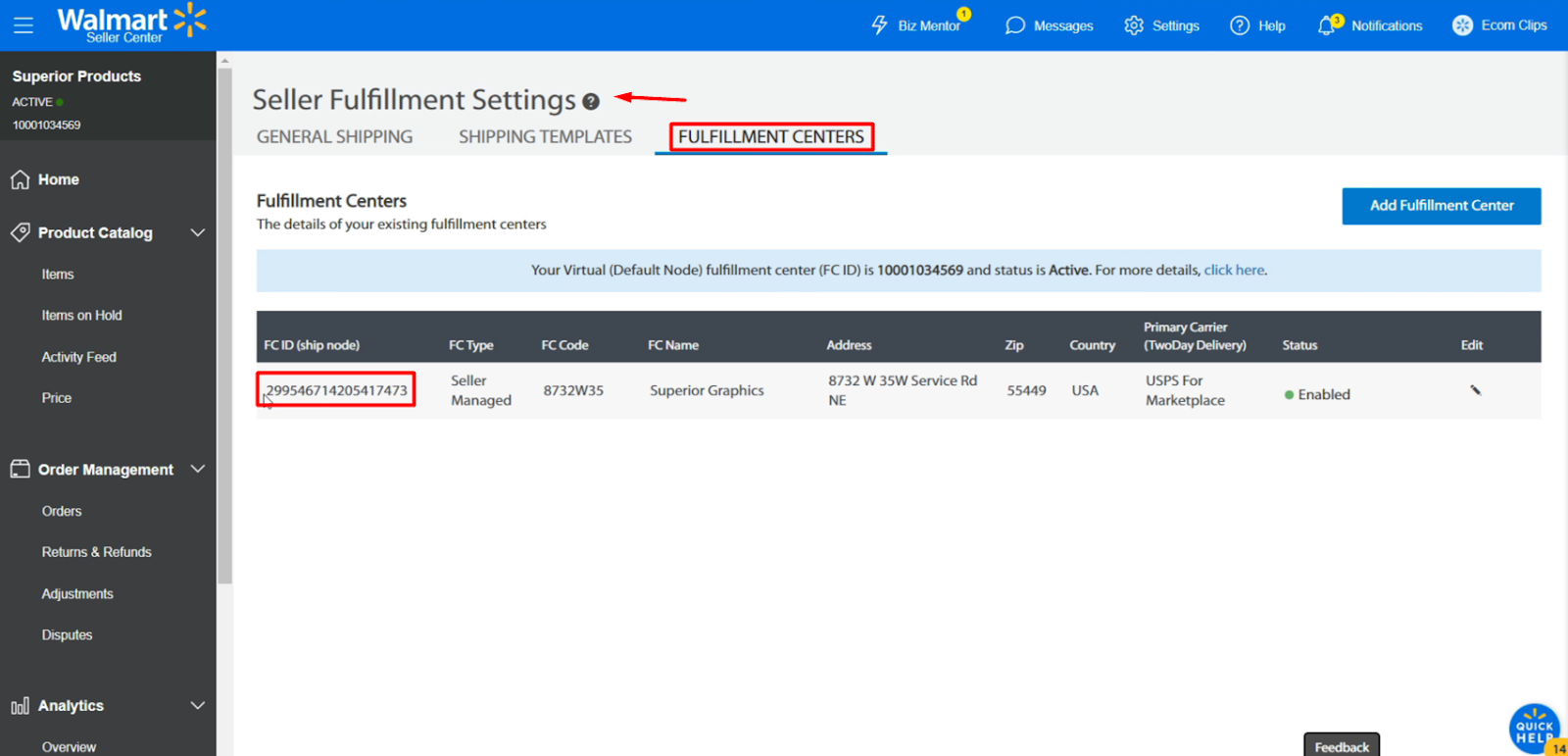Open Biz Mentor lightning icon
1568x756 pixels.
pos(880,25)
